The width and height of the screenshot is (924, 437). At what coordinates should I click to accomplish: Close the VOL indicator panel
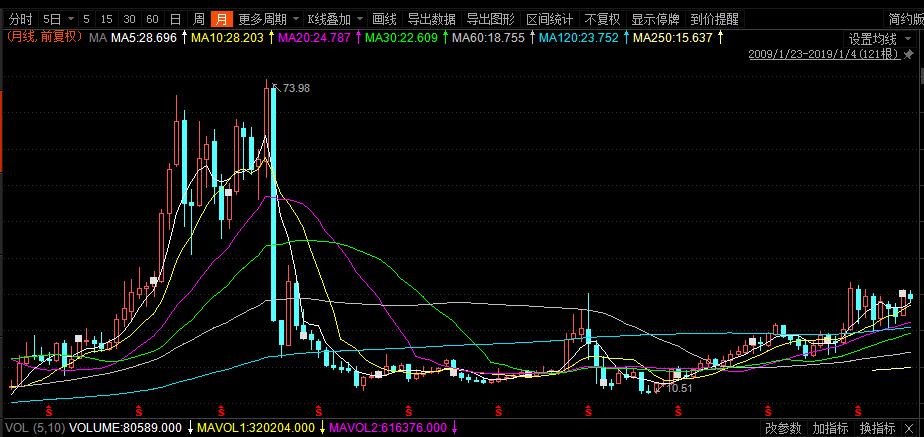pyautogui.click(x=909, y=428)
